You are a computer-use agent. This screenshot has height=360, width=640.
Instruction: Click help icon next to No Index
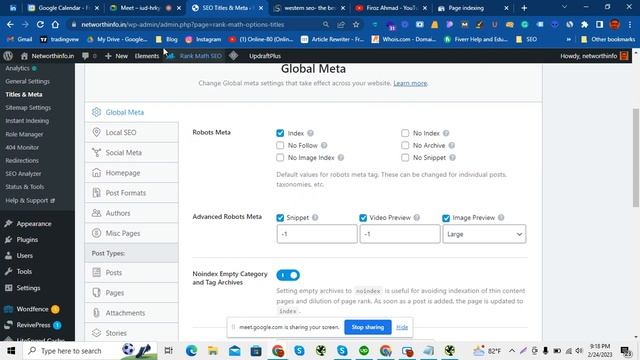[446, 133]
